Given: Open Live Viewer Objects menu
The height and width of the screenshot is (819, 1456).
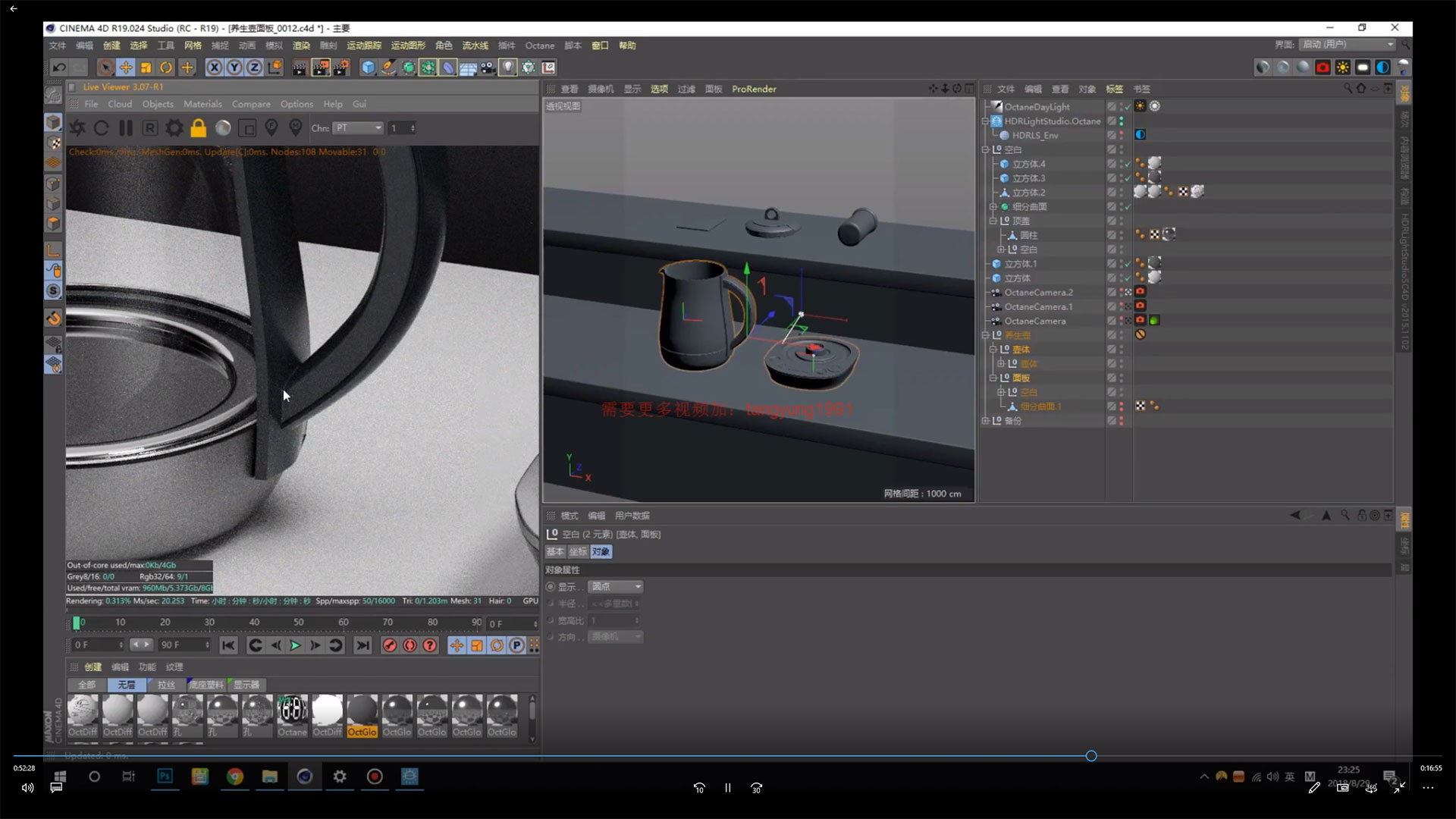Looking at the screenshot, I should pyautogui.click(x=158, y=104).
